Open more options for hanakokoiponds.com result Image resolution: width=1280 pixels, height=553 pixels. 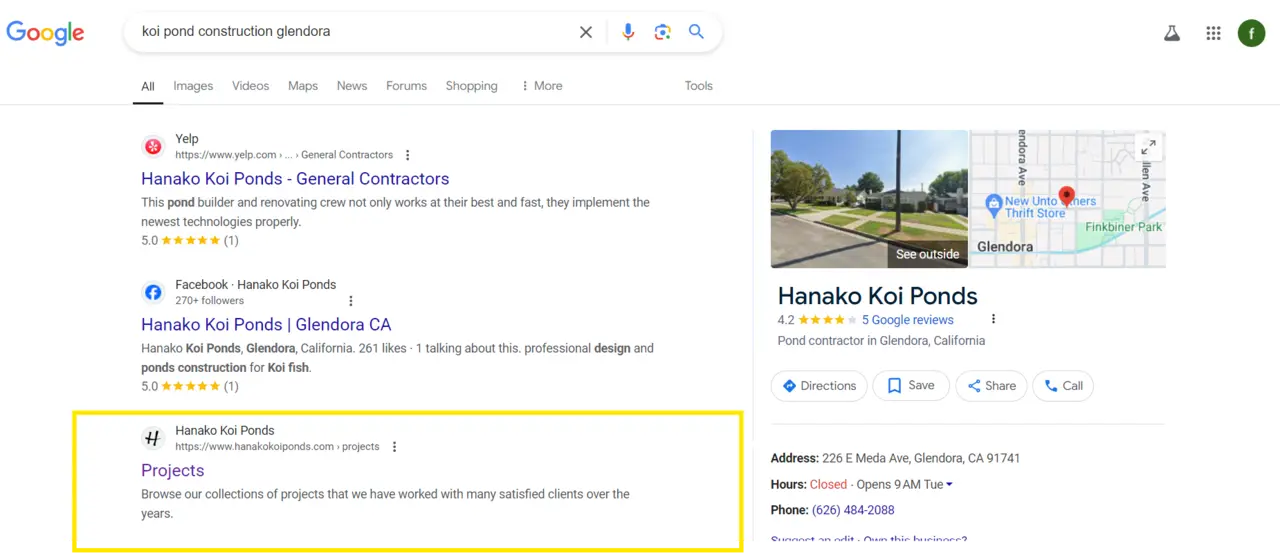click(394, 447)
